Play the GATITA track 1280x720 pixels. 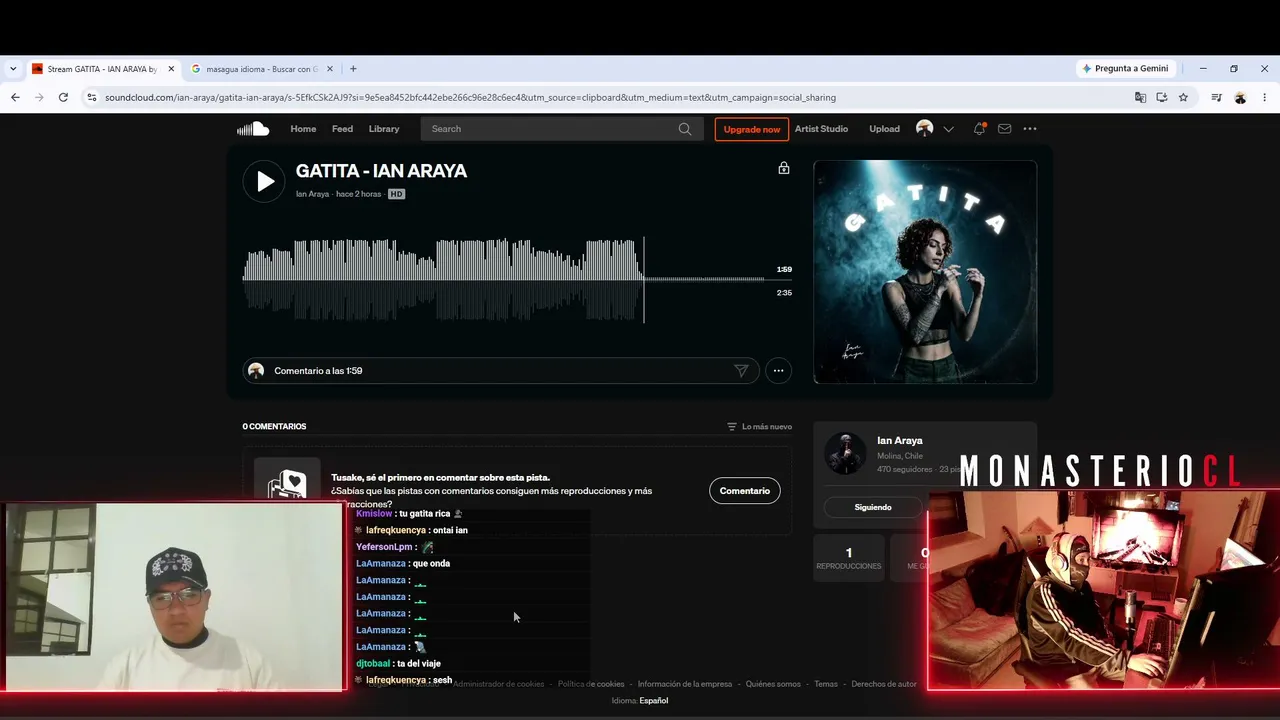(x=264, y=181)
